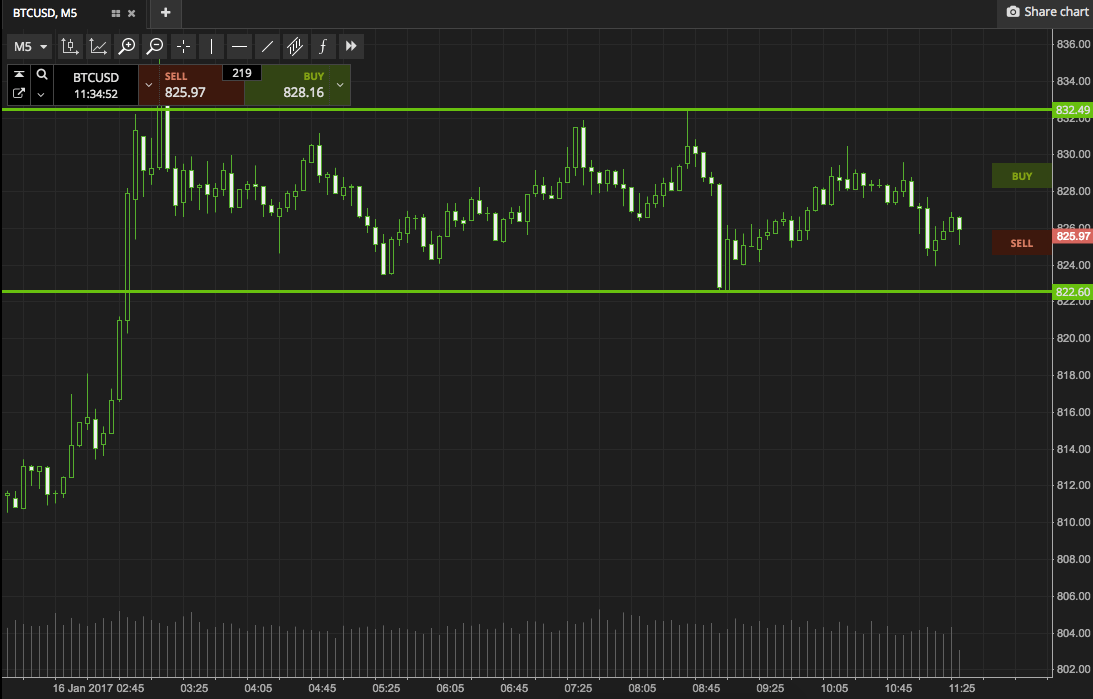Image resolution: width=1093 pixels, height=699 pixels.
Task: Click the candlestick chart type icon
Action: (69, 46)
